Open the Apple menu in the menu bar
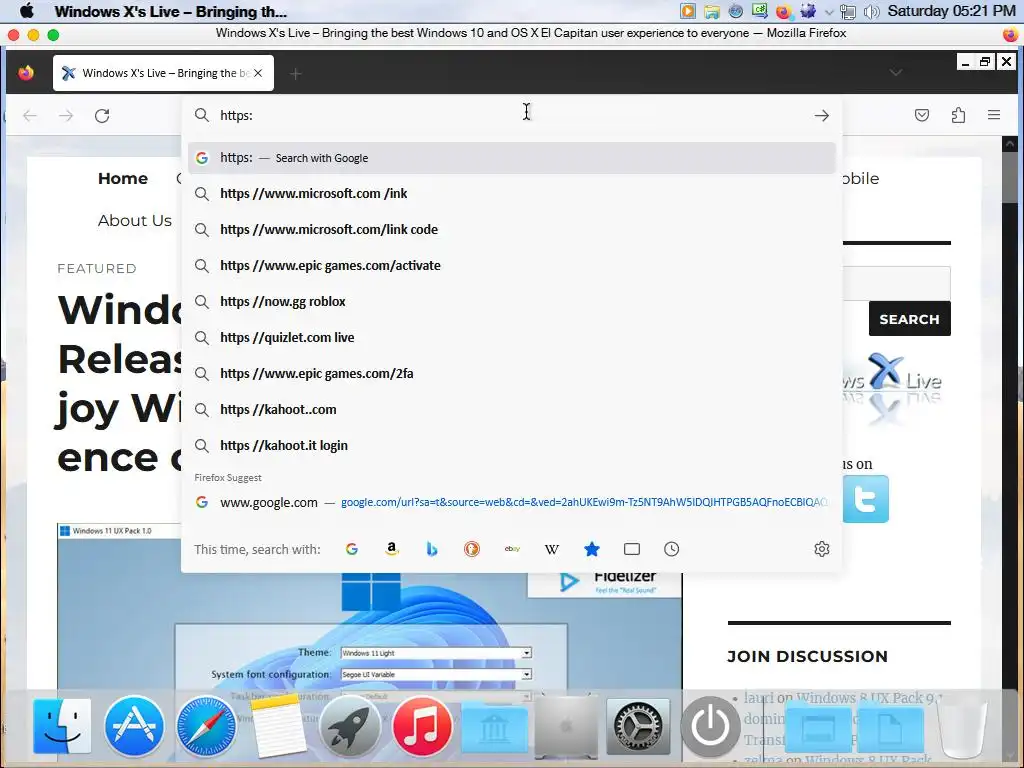 (x=27, y=11)
